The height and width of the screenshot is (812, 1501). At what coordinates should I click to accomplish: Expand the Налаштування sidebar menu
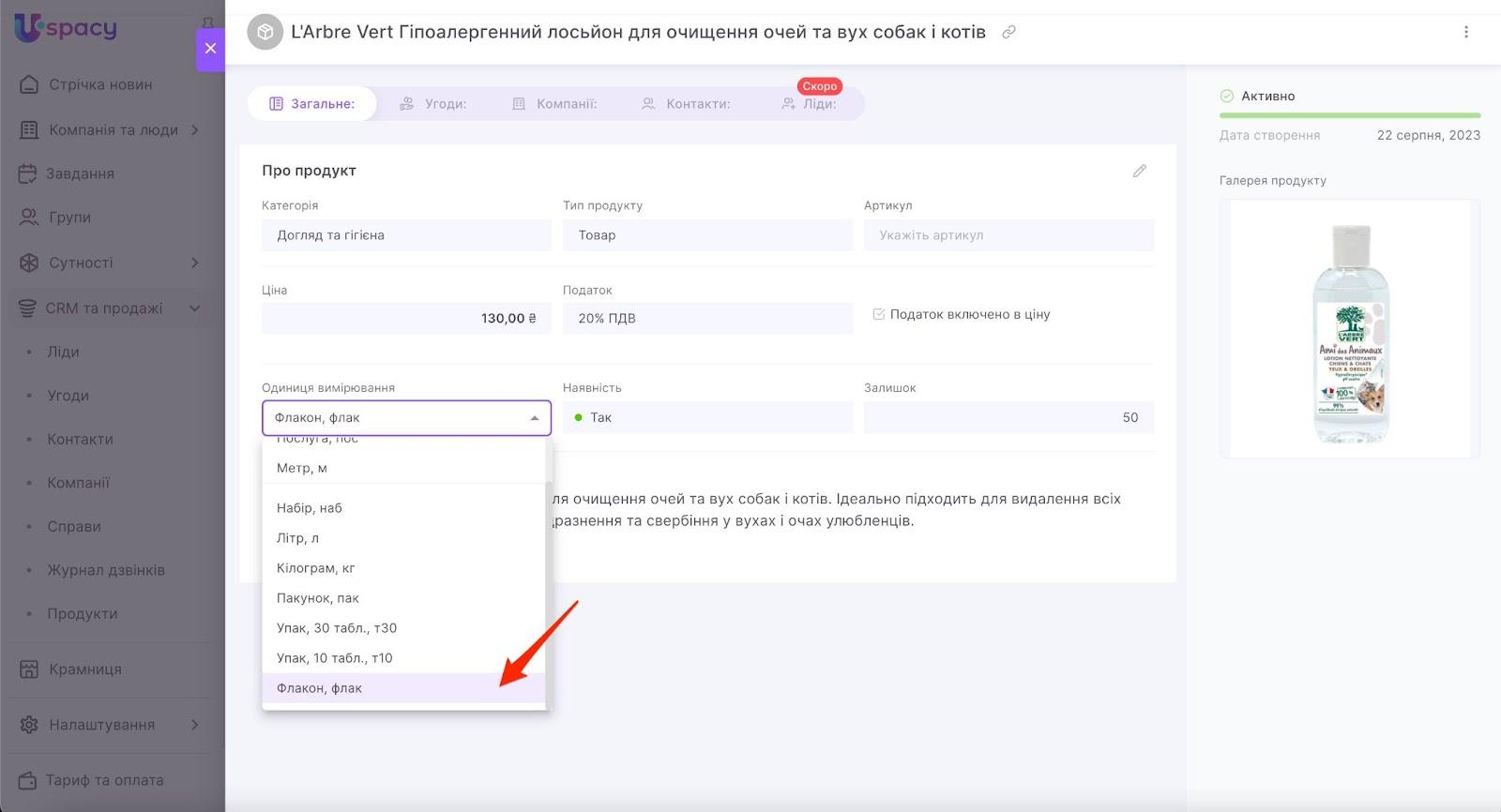point(194,725)
